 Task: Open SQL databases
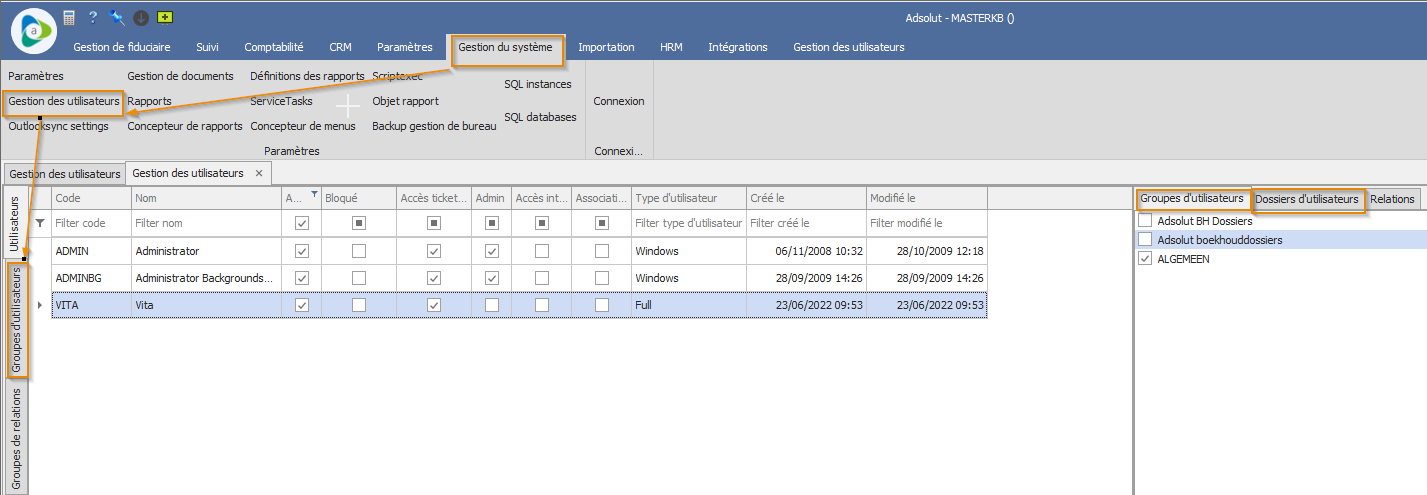[540, 117]
